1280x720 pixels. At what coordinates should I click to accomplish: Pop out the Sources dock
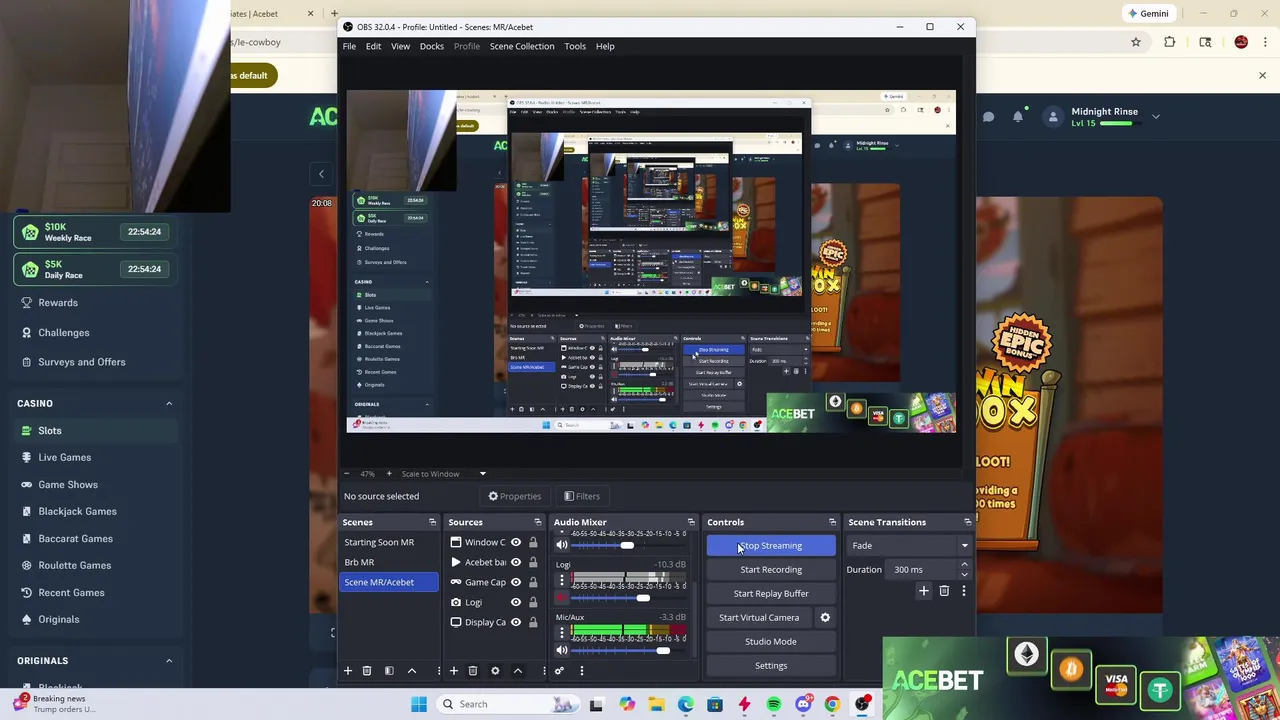537,522
